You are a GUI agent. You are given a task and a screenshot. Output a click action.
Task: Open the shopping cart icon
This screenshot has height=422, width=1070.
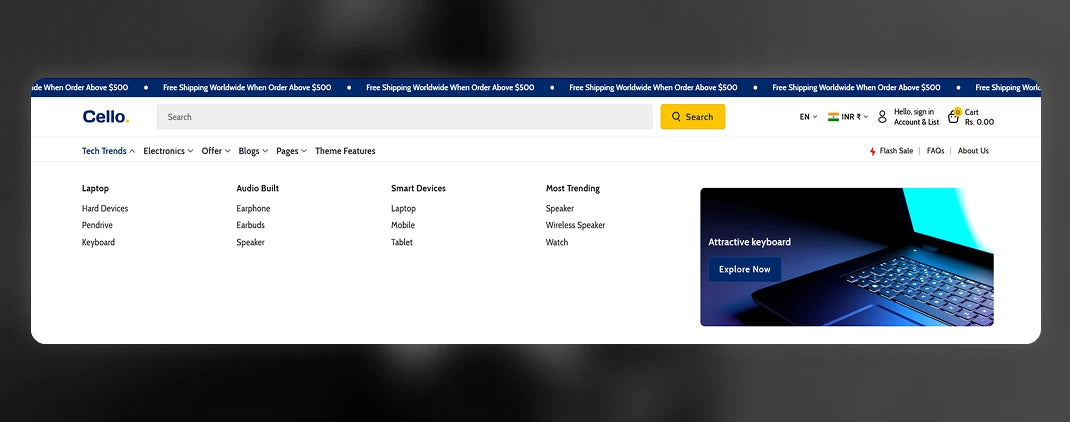tap(953, 117)
